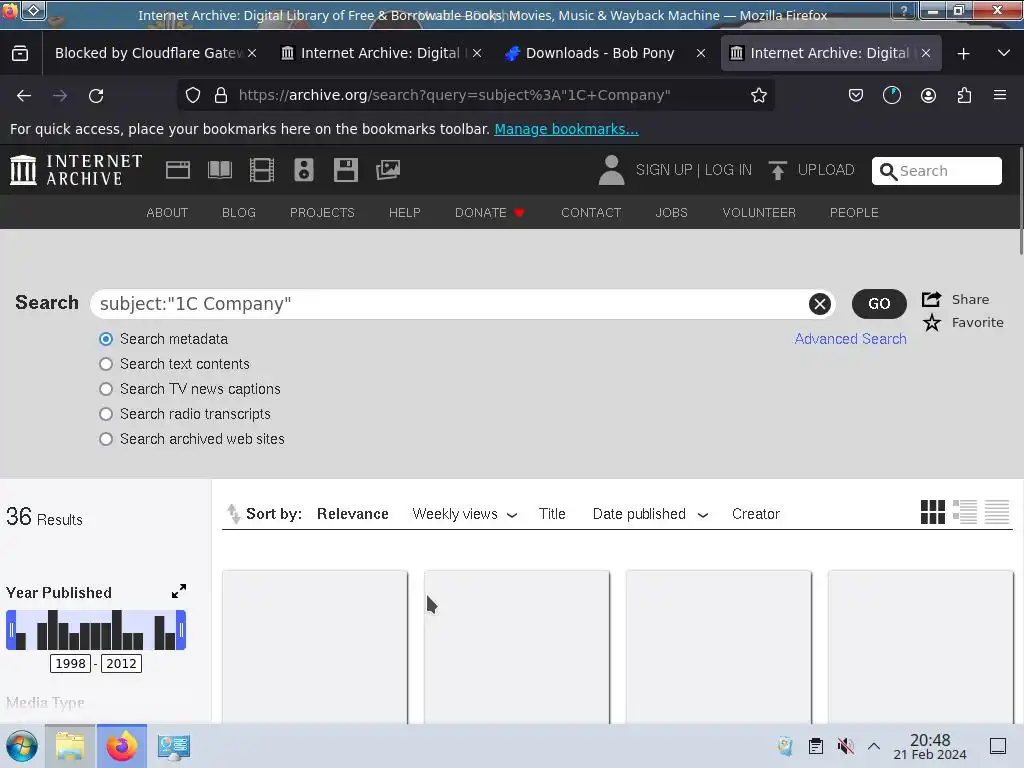1024x768 pixels.
Task: Click the 1998 start year field
Action: (x=70, y=664)
